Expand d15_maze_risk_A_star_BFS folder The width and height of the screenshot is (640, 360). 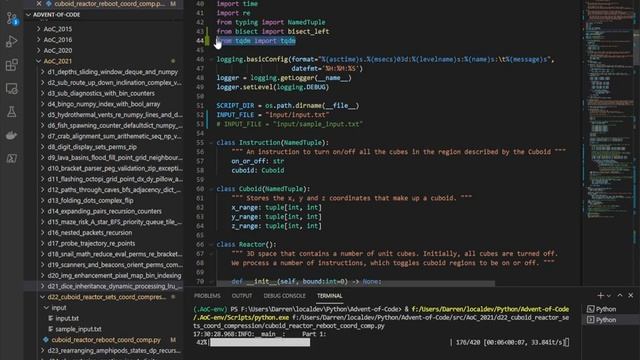42,222
